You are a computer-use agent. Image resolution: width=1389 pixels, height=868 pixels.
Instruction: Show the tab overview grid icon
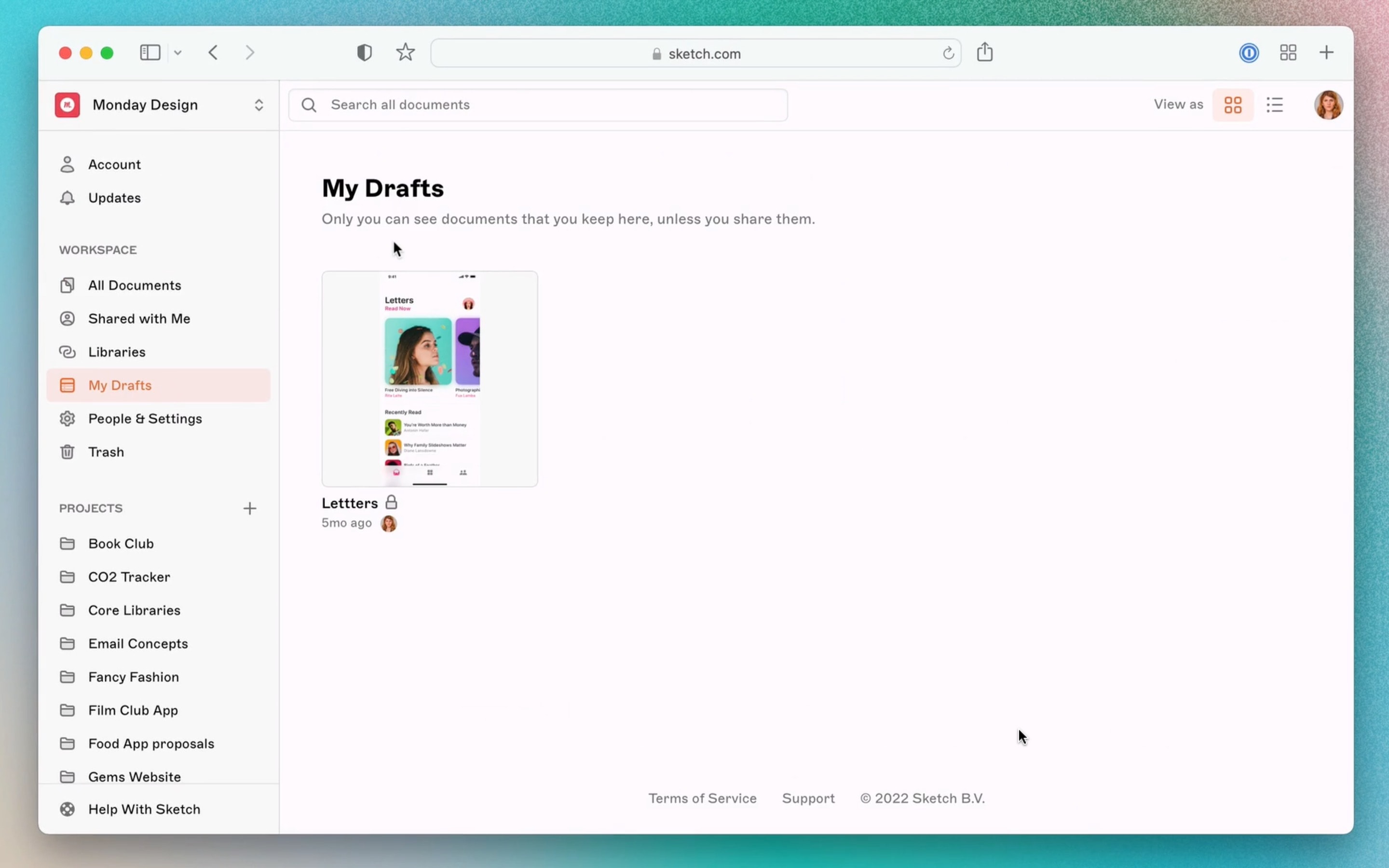[1288, 53]
